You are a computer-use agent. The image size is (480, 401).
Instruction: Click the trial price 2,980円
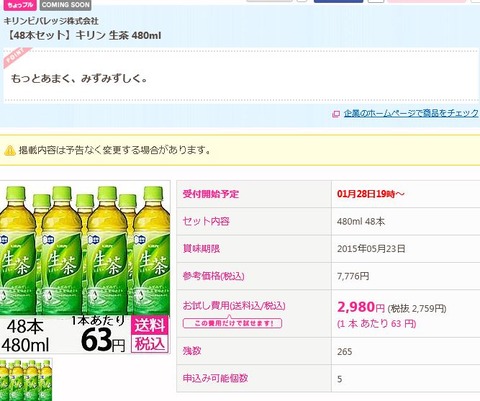pyautogui.click(x=361, y=307)
